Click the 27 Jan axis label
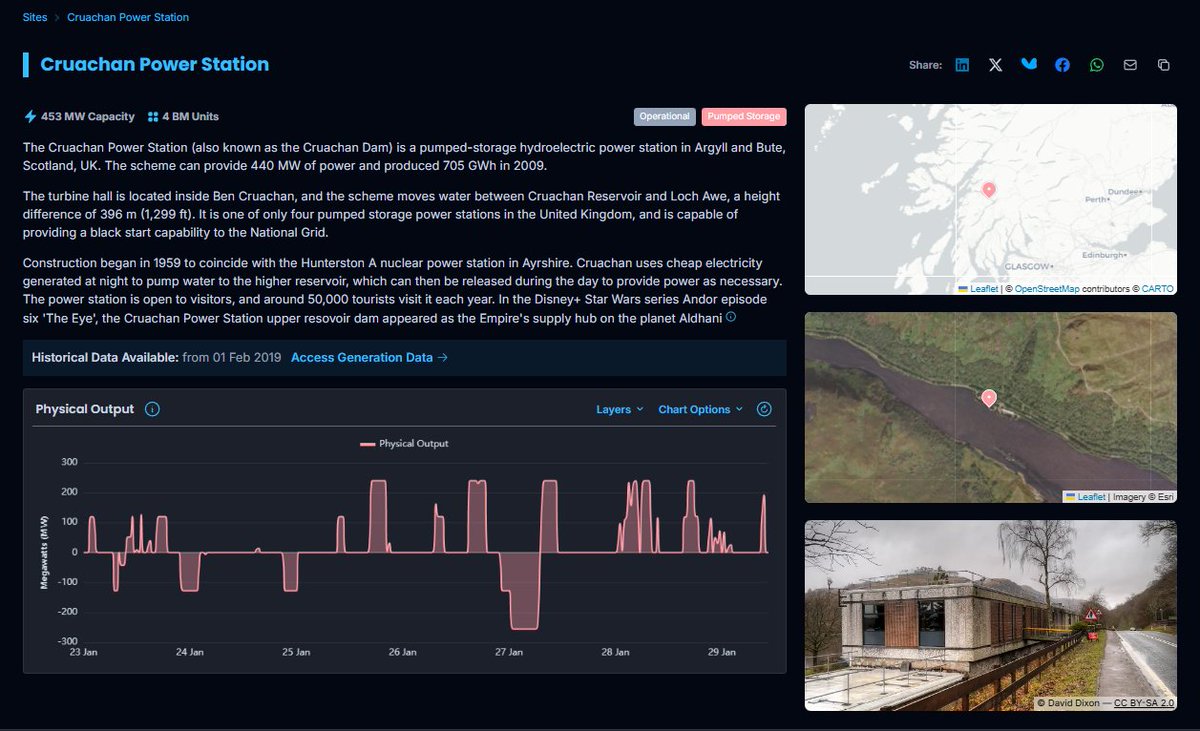This screenshot has width=1200, height=731. [x=509, y=652]
